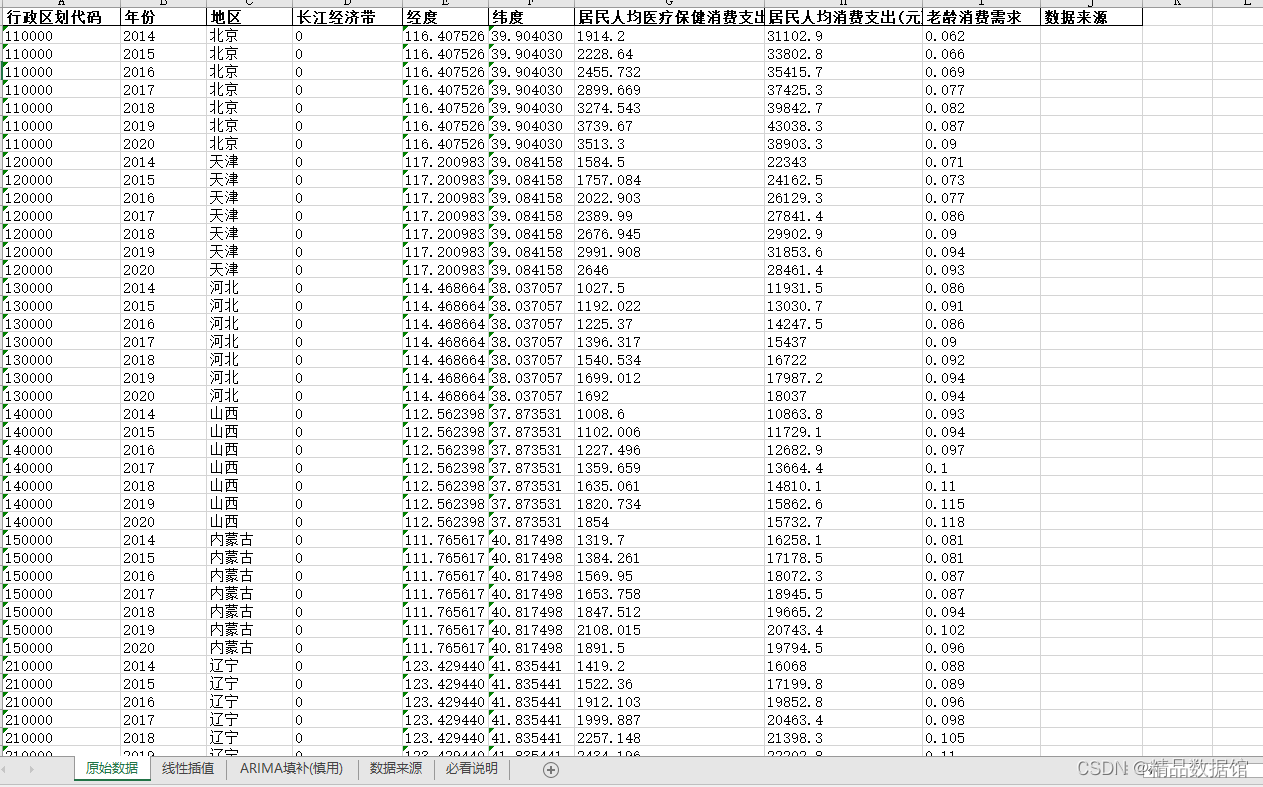Click the cell with value 31102.9
This screenshot has height=787, width=1263.
[x=843, y=36]
